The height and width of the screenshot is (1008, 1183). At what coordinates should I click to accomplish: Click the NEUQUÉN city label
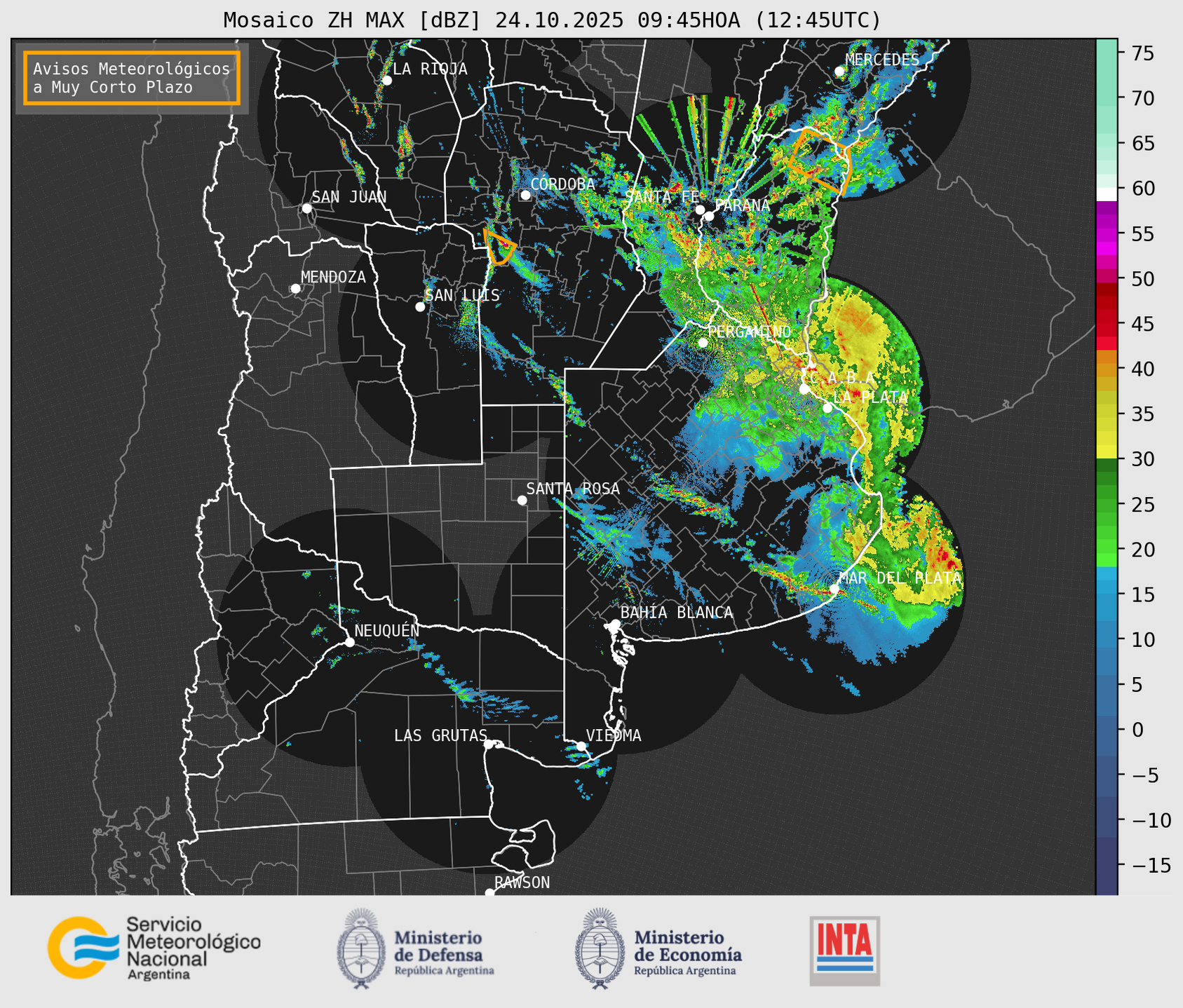coord(387,630)
